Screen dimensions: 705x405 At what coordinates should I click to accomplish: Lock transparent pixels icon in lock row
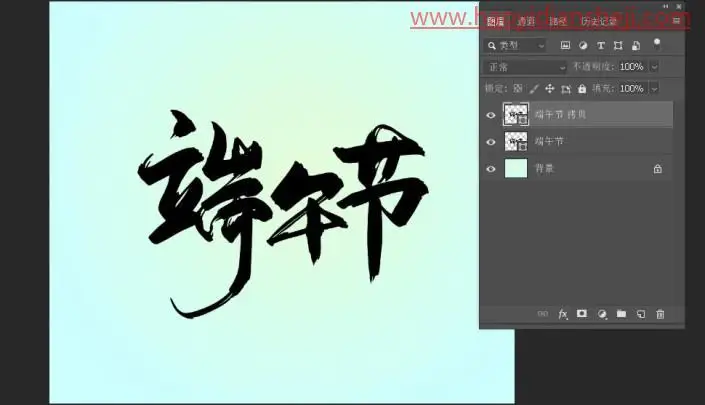point(518,89)
